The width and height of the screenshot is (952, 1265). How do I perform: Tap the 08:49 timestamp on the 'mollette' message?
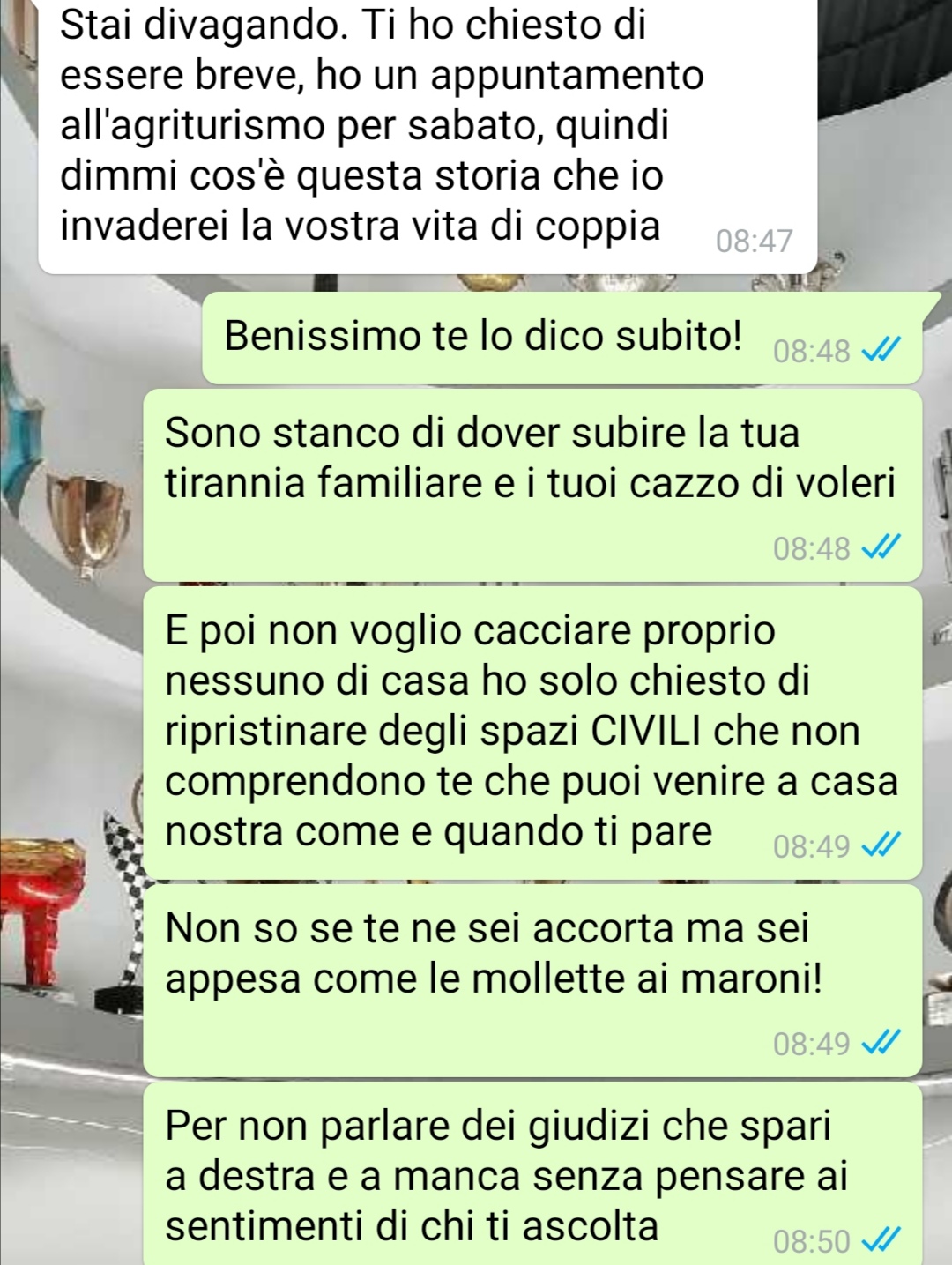pos(811,1045)
